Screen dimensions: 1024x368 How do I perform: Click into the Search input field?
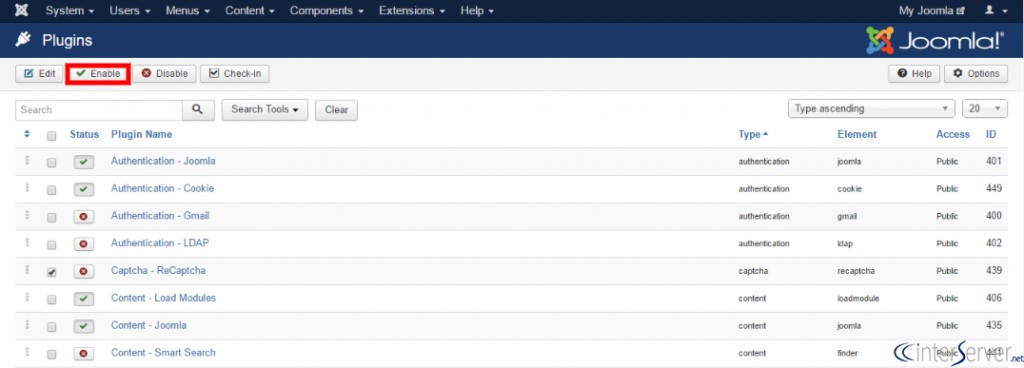tap(99, 110)
